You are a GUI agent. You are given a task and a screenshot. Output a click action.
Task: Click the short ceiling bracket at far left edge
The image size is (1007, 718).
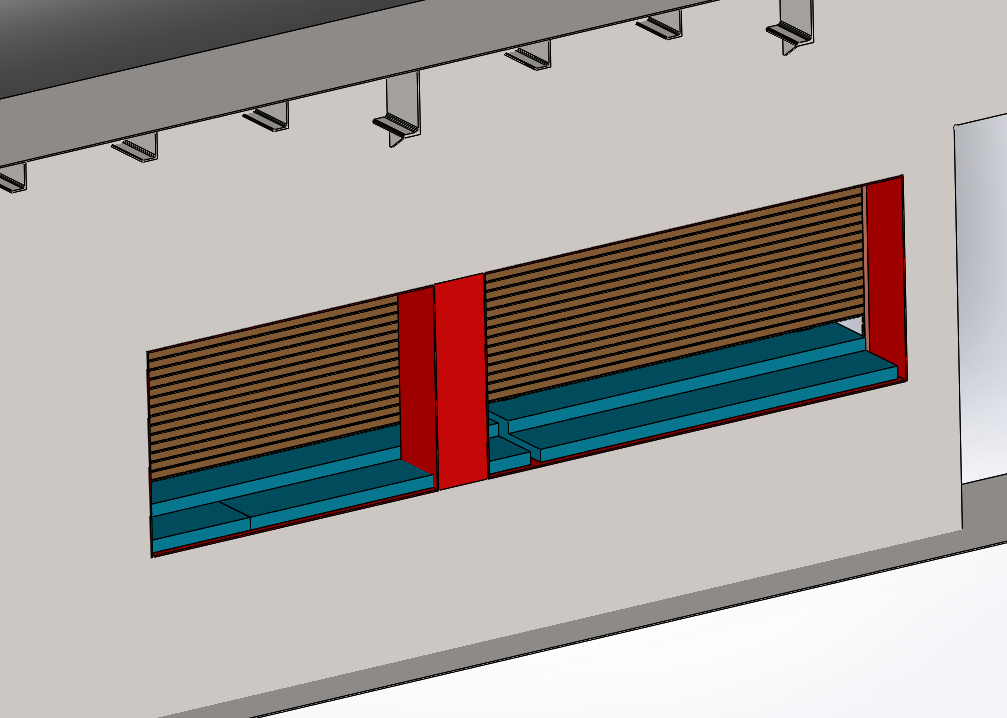pyautogui.click(x=12, y=178)
